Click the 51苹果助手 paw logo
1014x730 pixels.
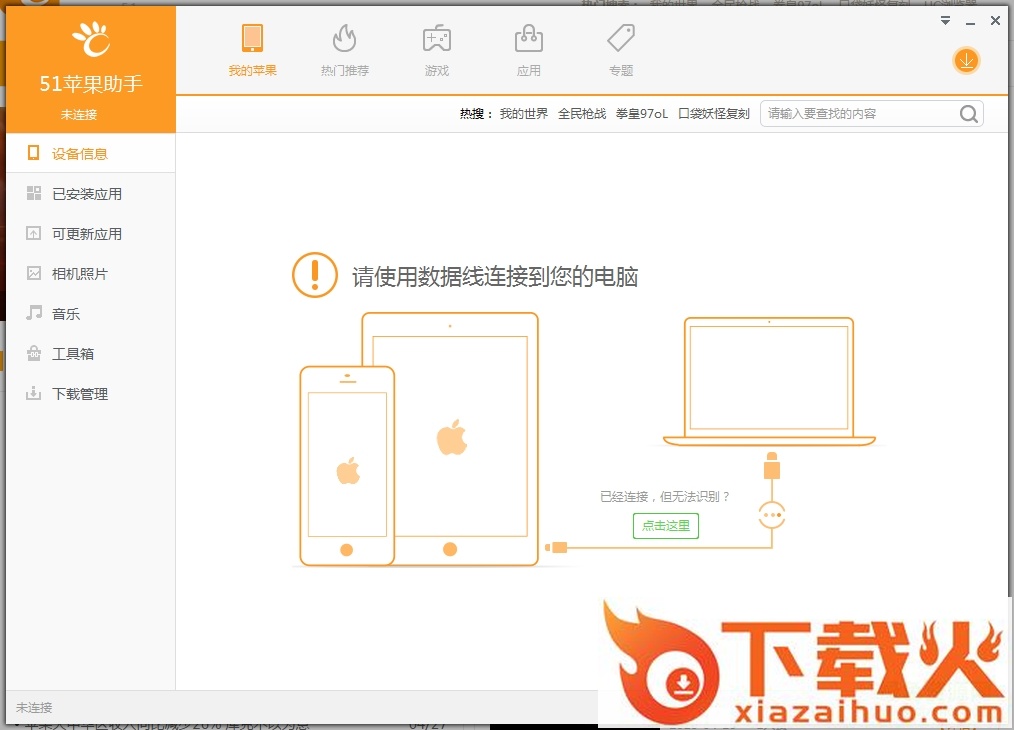91,39
